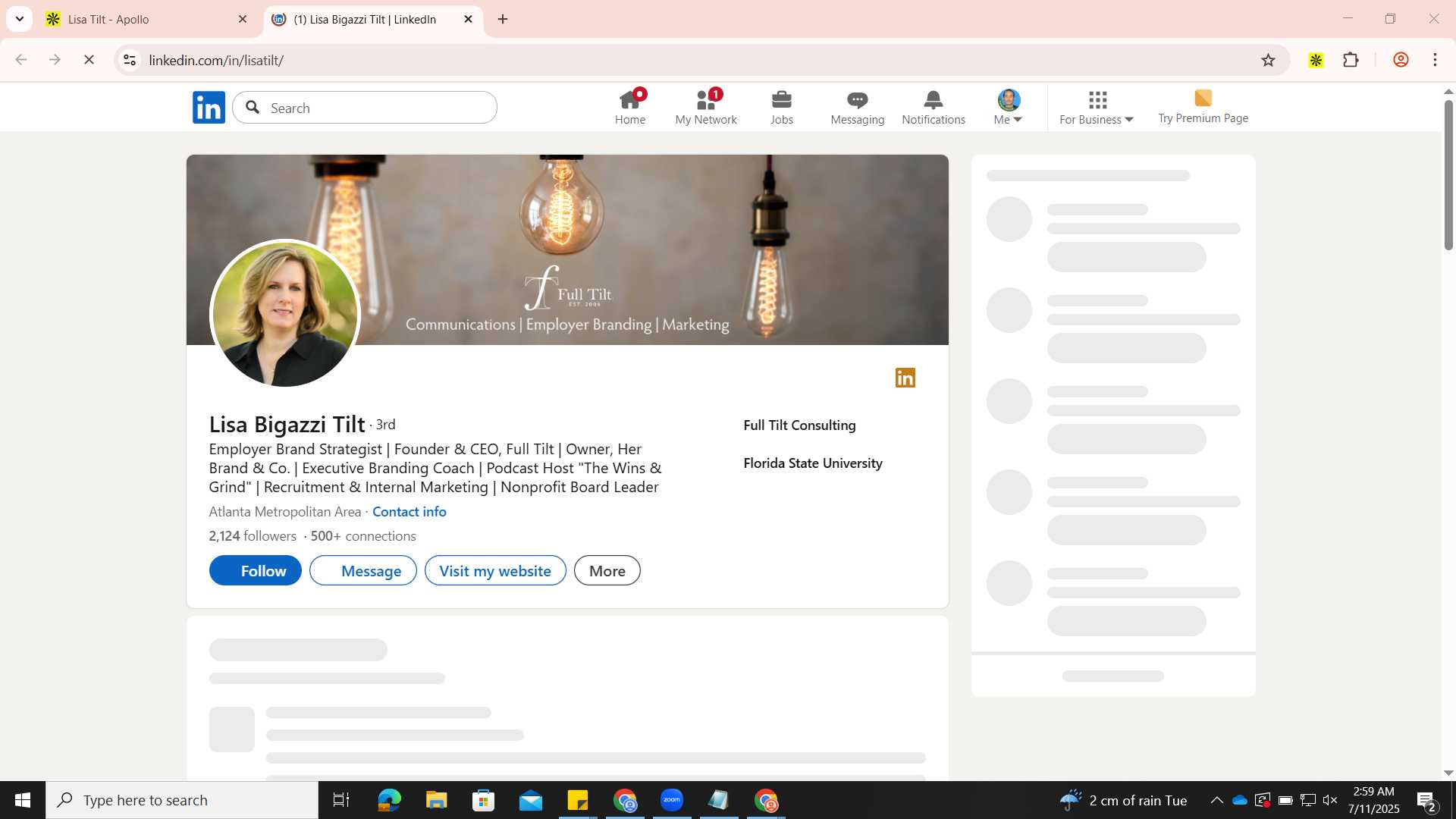Open Microsoft Store from taskbar
This screenshot has height=819, width=1456.
click(483, 800)
